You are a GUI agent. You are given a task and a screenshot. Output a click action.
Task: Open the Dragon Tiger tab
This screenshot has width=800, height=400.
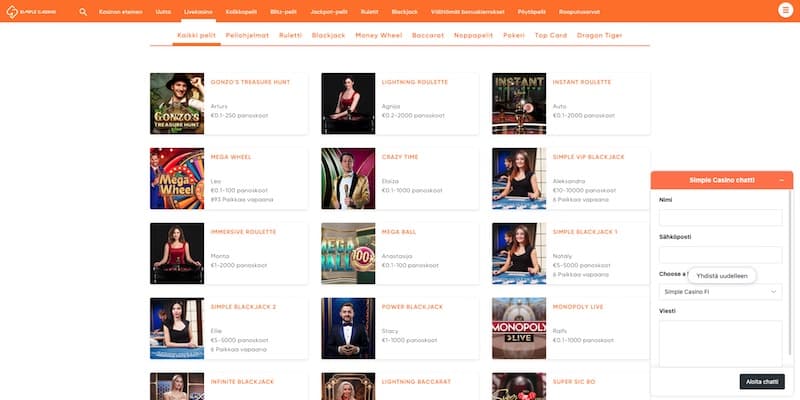(599, 36)
